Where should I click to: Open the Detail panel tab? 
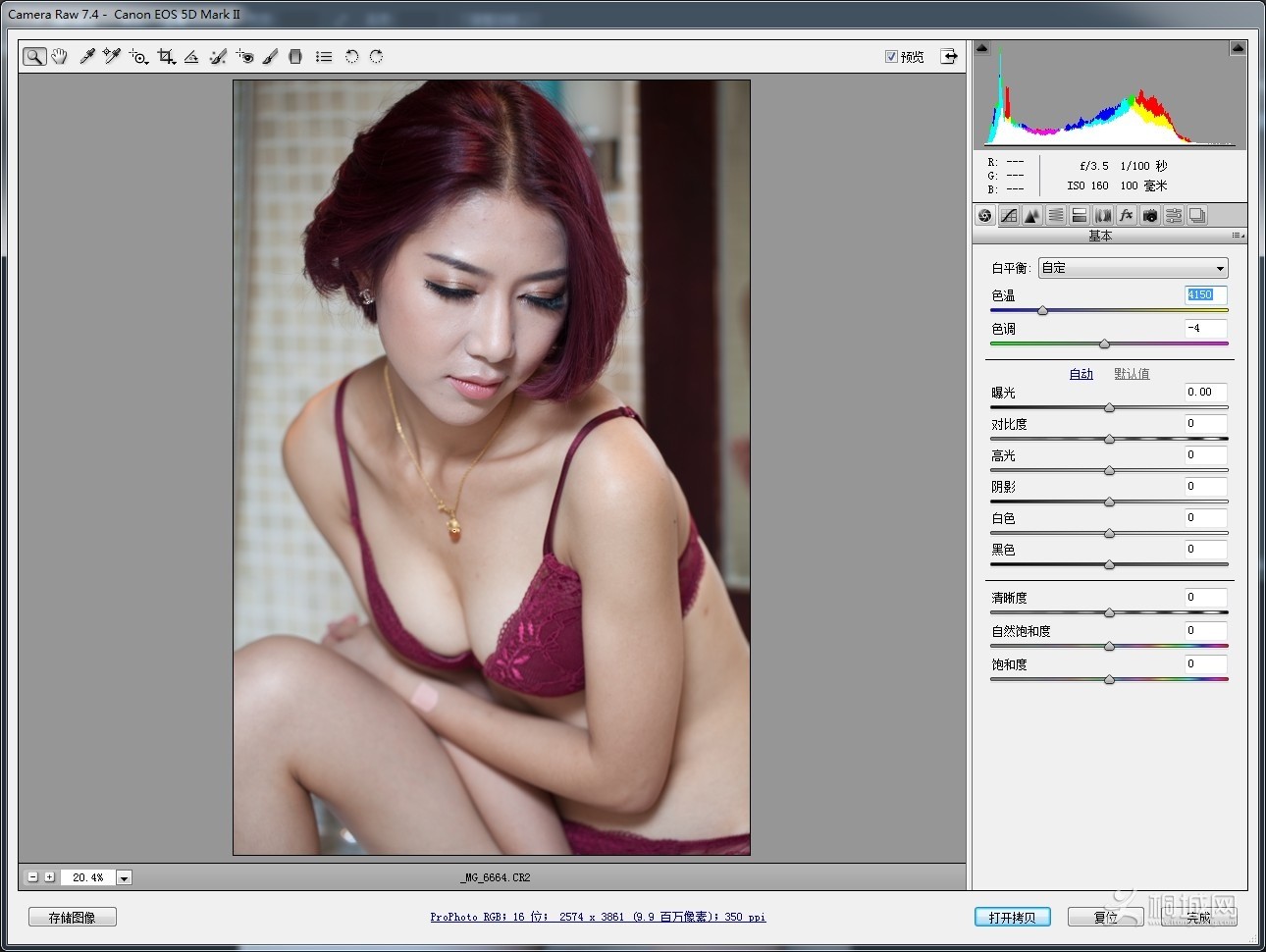pyautogui.click(x=1032, y=216)
